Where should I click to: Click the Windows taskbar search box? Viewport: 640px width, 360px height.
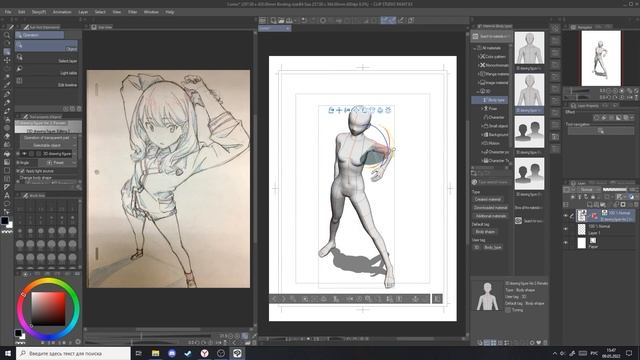[x=73, y=353]
